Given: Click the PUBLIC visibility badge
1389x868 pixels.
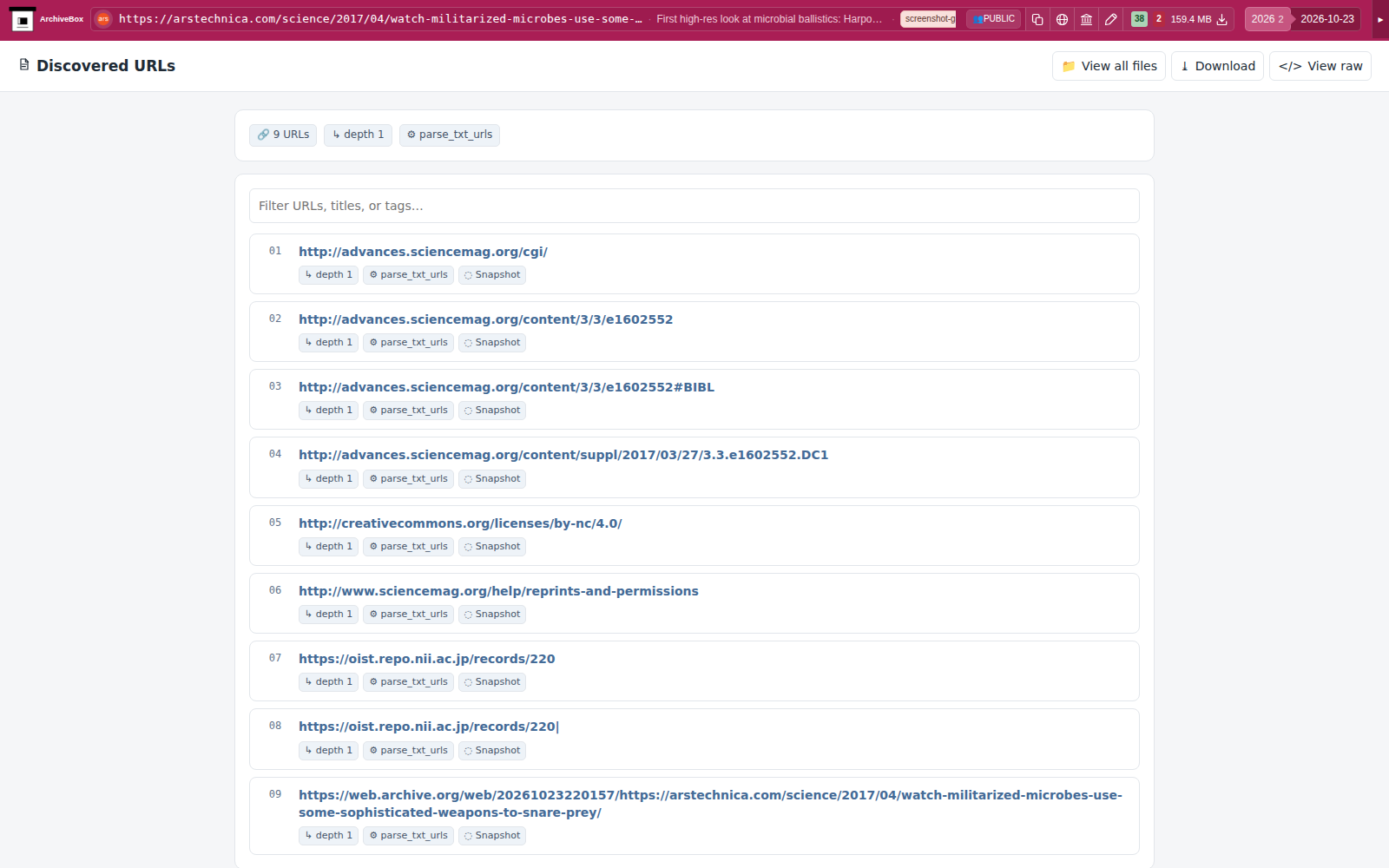Looking at the screenshot, I should 994,19.
